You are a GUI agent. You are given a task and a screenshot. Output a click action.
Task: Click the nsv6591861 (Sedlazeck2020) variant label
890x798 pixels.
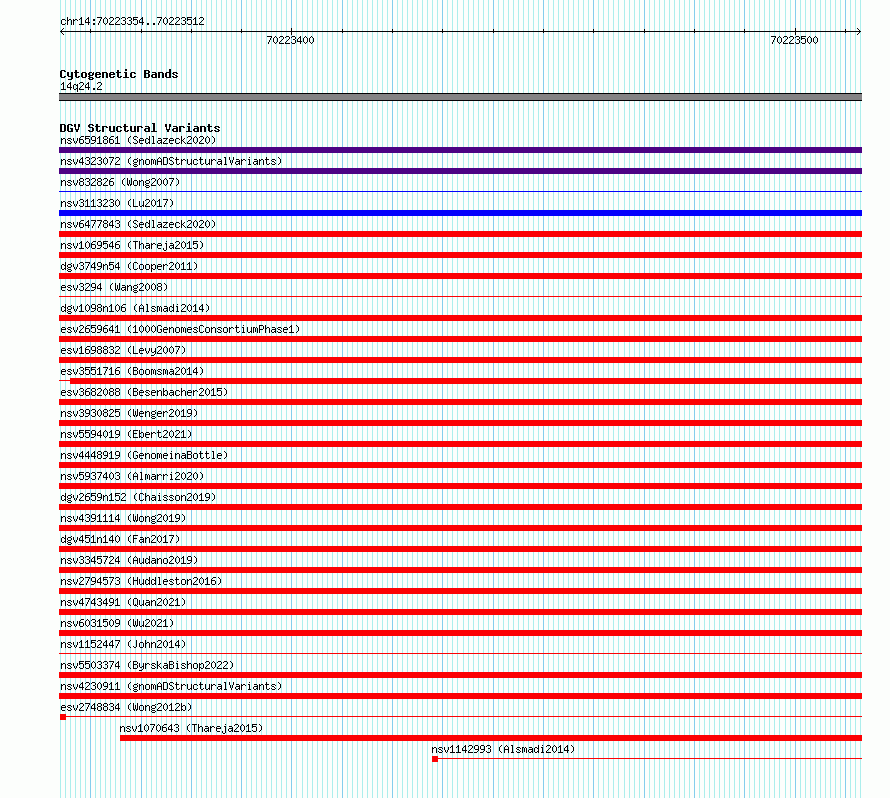pyautogui.click(x=138, y=140)
